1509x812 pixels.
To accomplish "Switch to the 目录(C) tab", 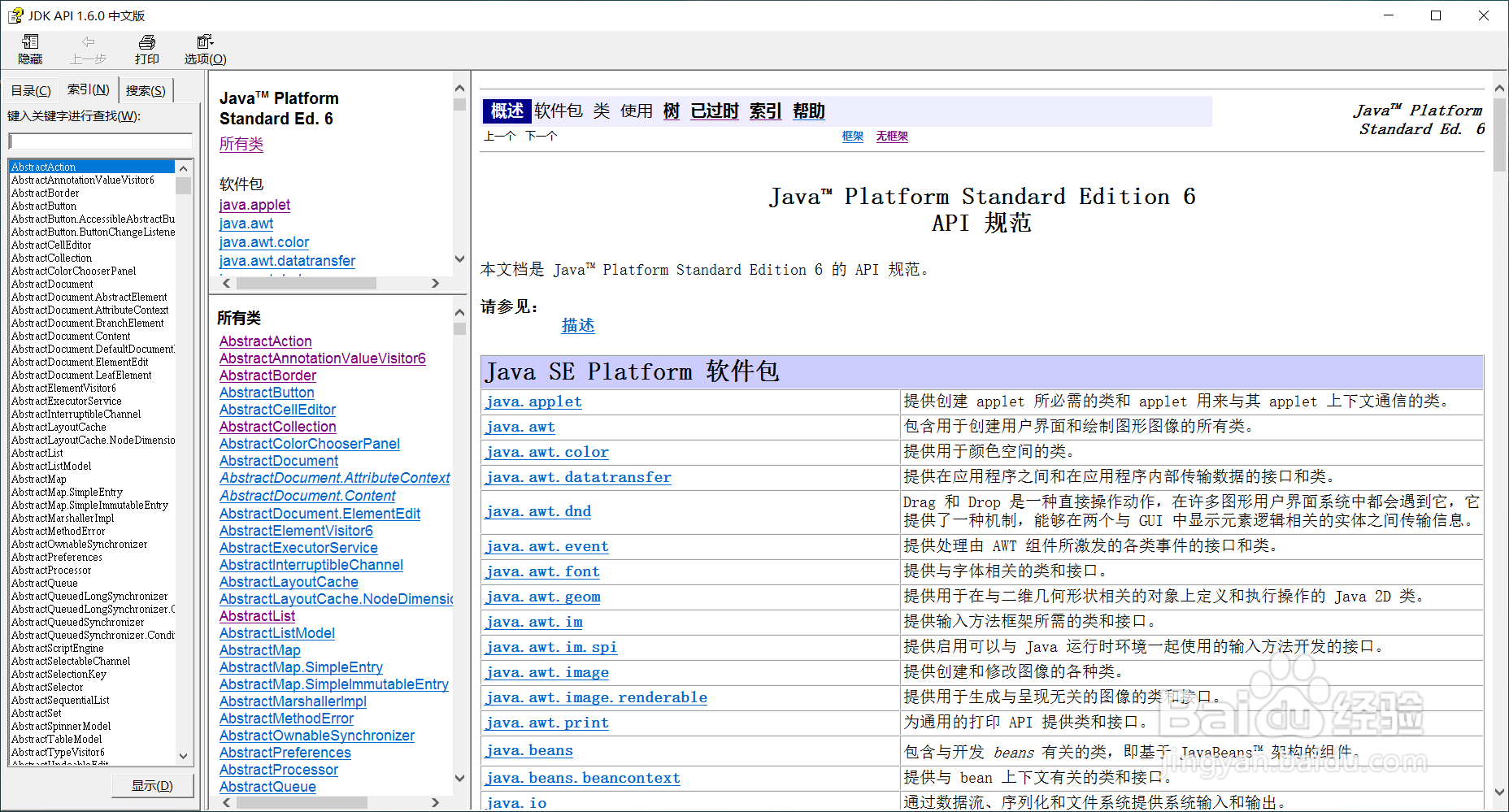I will pyautogui.click(x=30, y=89).
